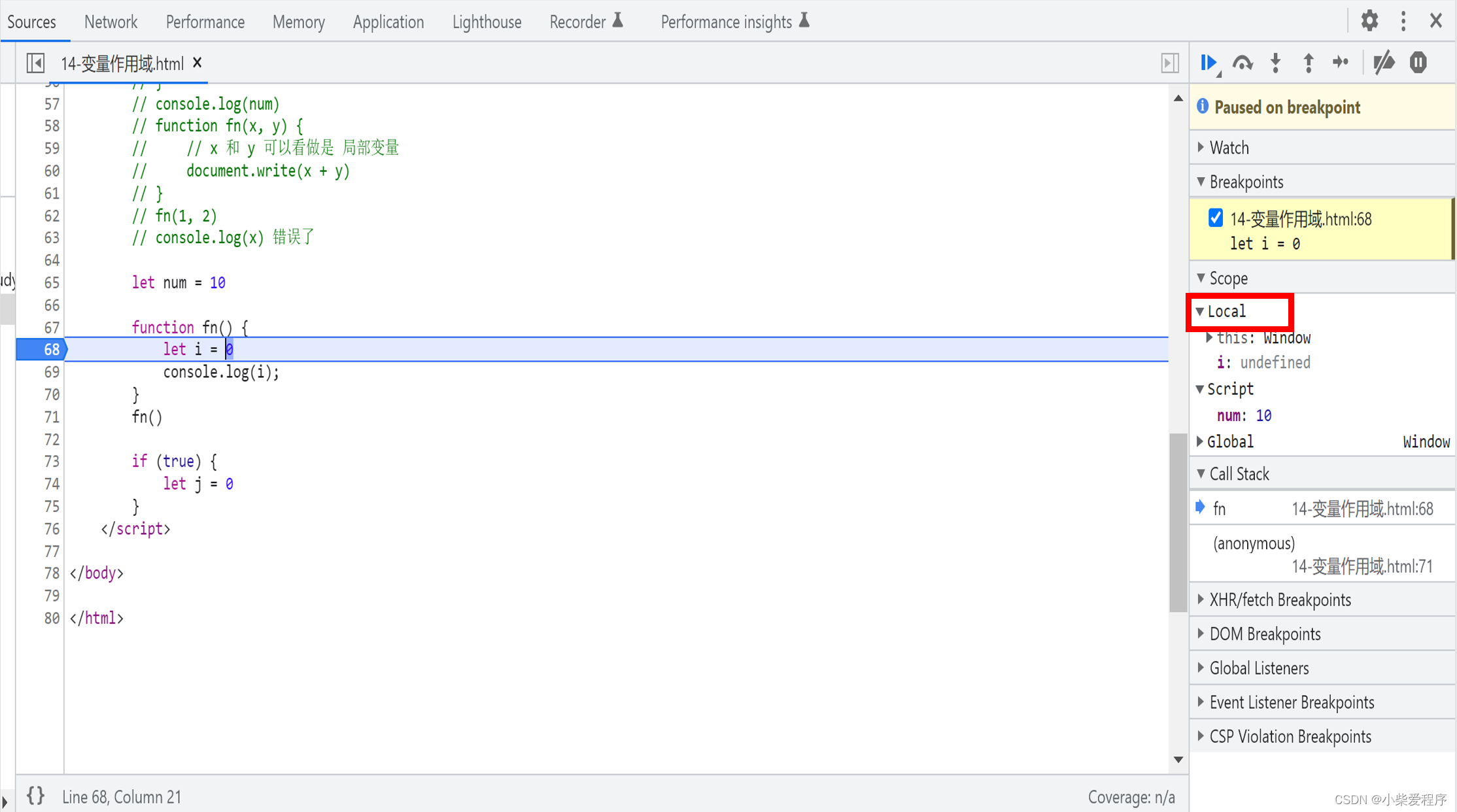The height and width of the screenshot is (812, 1457).
Task: Click the Step button in debugger toolbar
Action: [1341, 63]
